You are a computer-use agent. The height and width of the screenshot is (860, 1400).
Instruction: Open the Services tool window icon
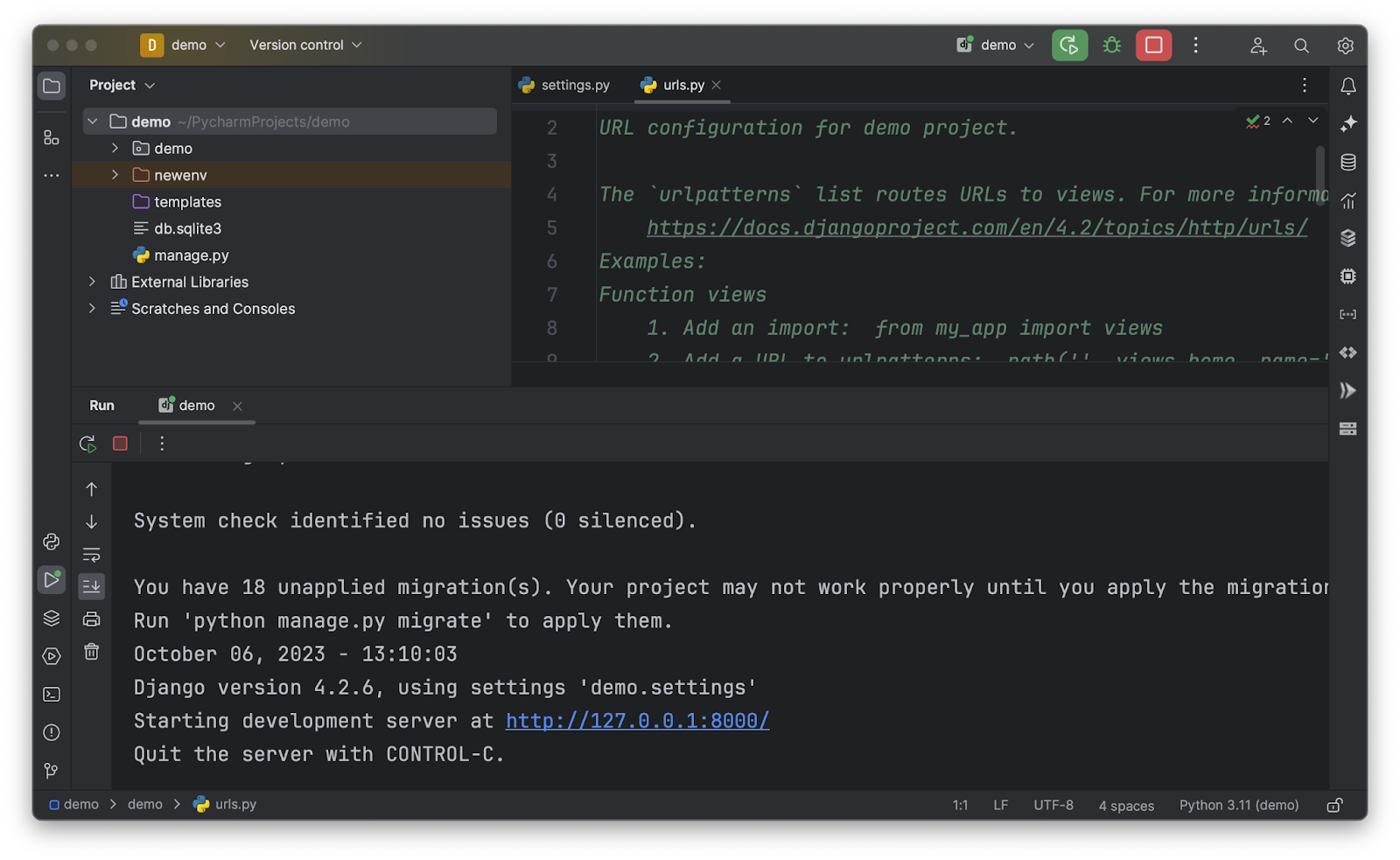pyautogui.click(x=52, y=656)
